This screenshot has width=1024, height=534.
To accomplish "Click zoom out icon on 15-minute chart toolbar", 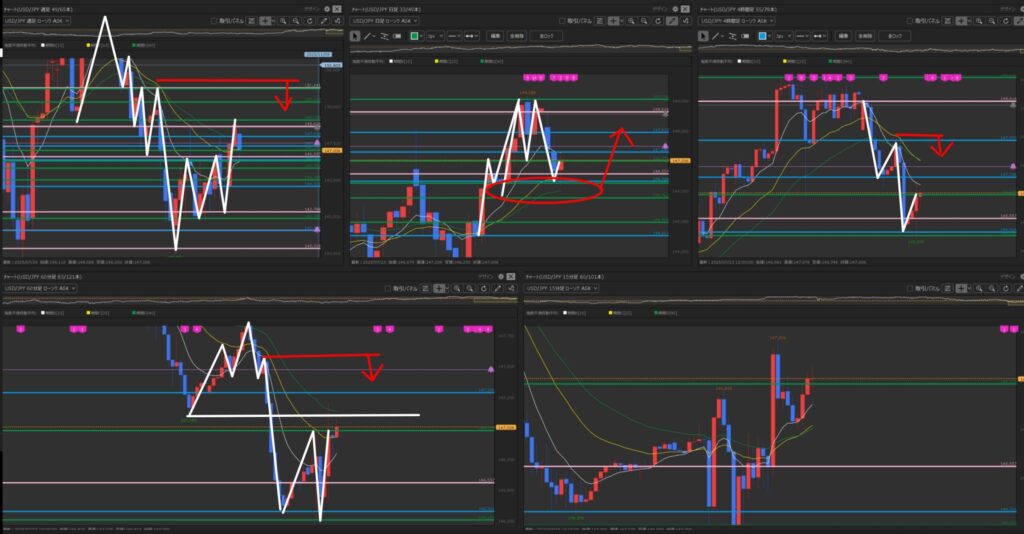I will (x=992, y=289).
